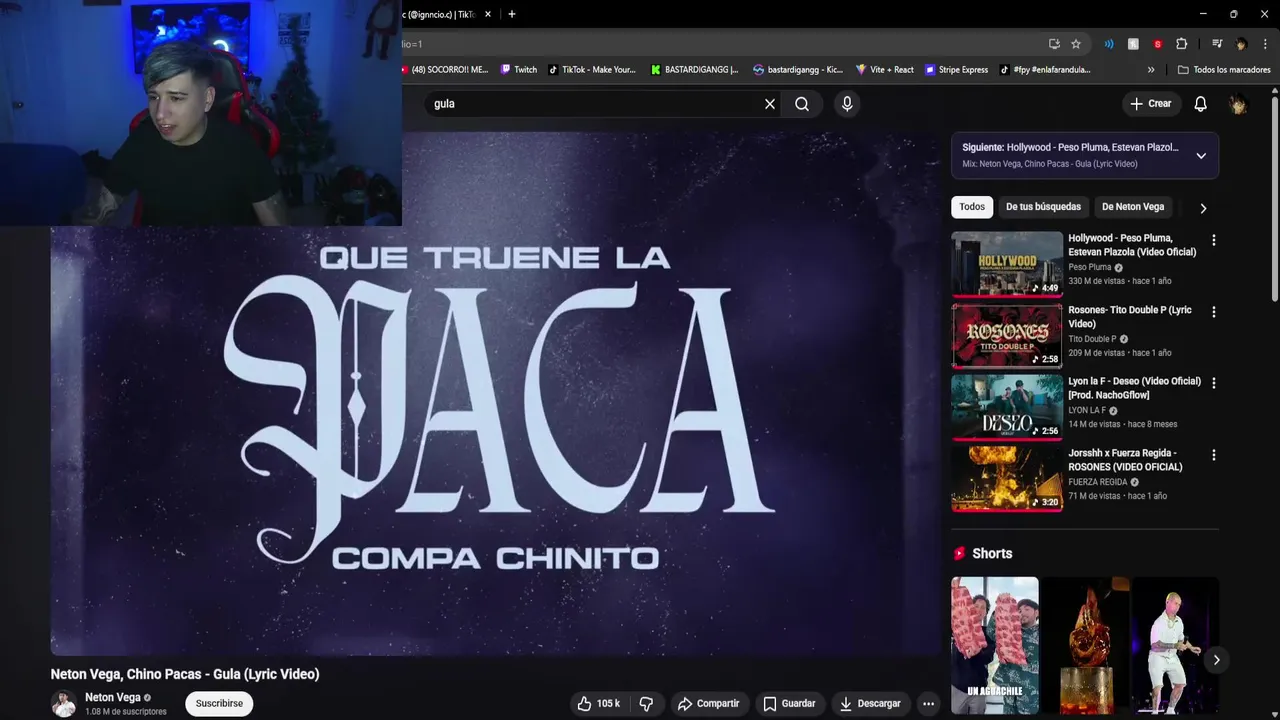Open the Twitch bookmark
Image resolution: width=1280 pixels, height=720 pixels.
[x=519, y=70]
